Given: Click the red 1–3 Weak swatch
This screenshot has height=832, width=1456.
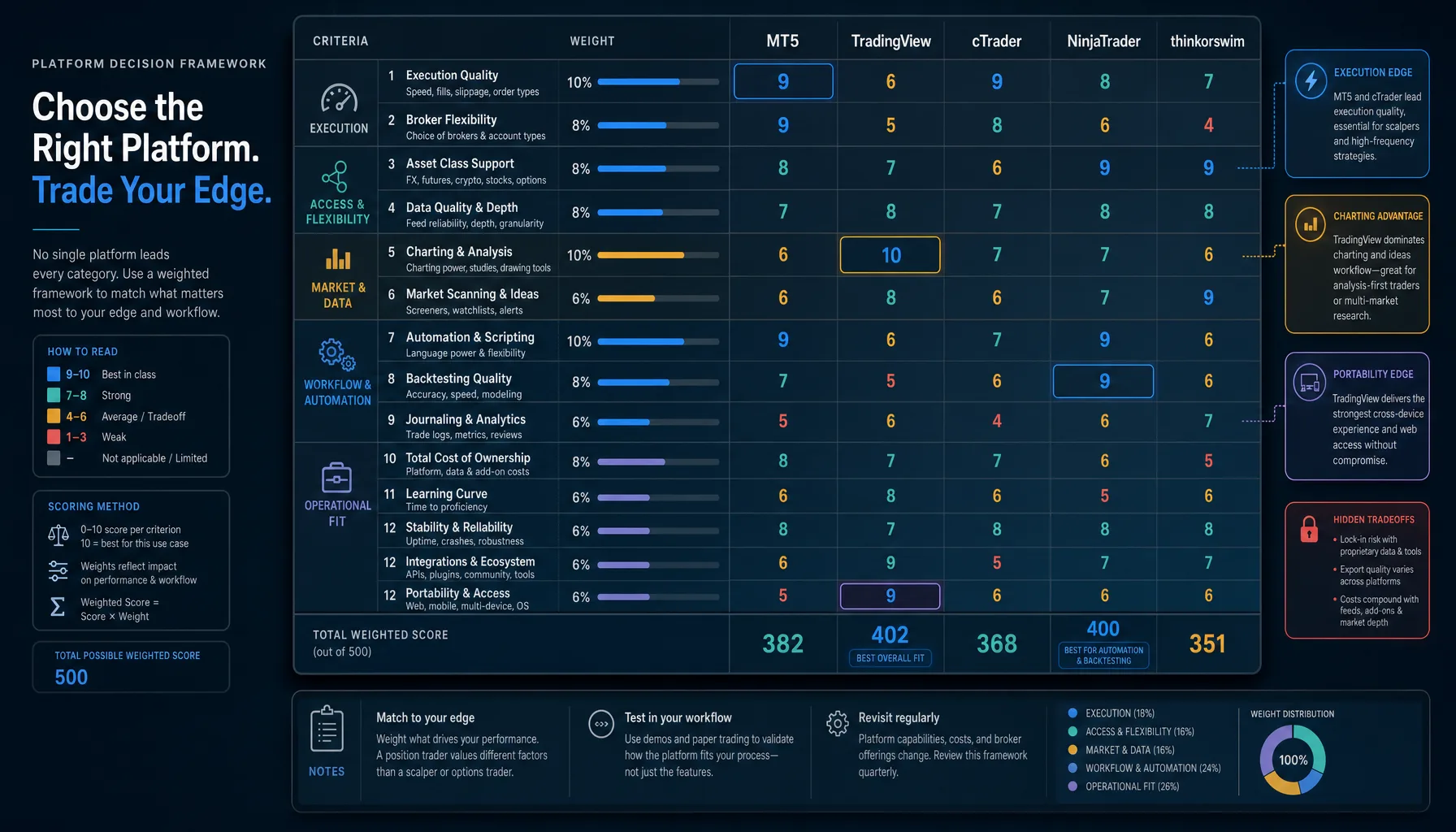Looking at the screenshot, I should click(x=54, y=436).
